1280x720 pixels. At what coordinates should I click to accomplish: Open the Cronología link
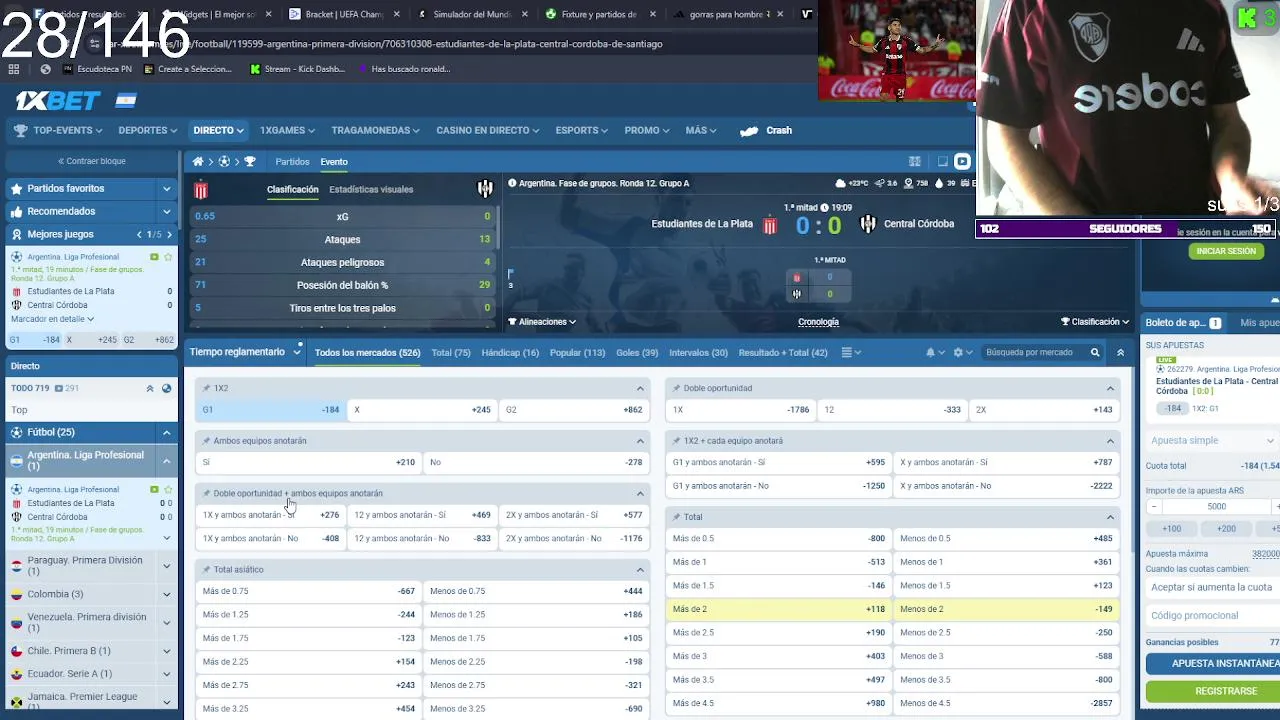point(818,322)
